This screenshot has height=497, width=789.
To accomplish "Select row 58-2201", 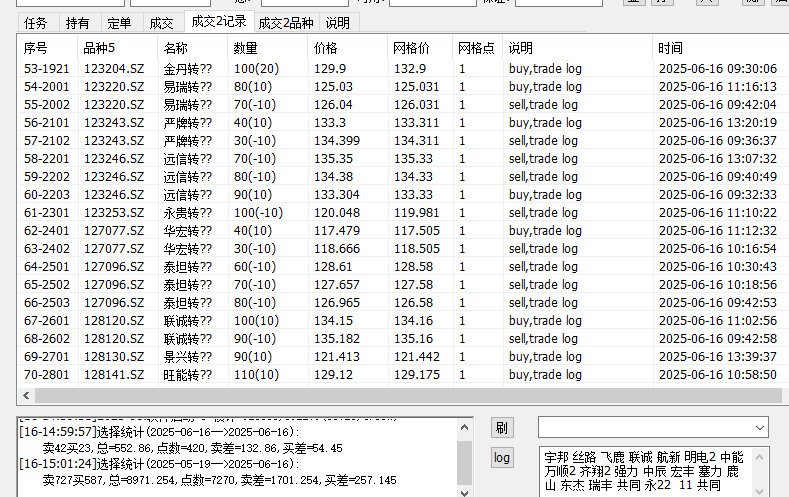I will click(403, 159).
